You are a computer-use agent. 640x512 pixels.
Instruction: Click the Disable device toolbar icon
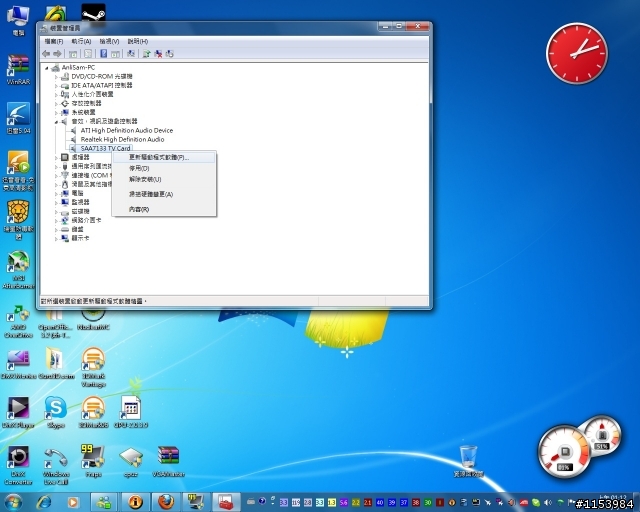169,54
